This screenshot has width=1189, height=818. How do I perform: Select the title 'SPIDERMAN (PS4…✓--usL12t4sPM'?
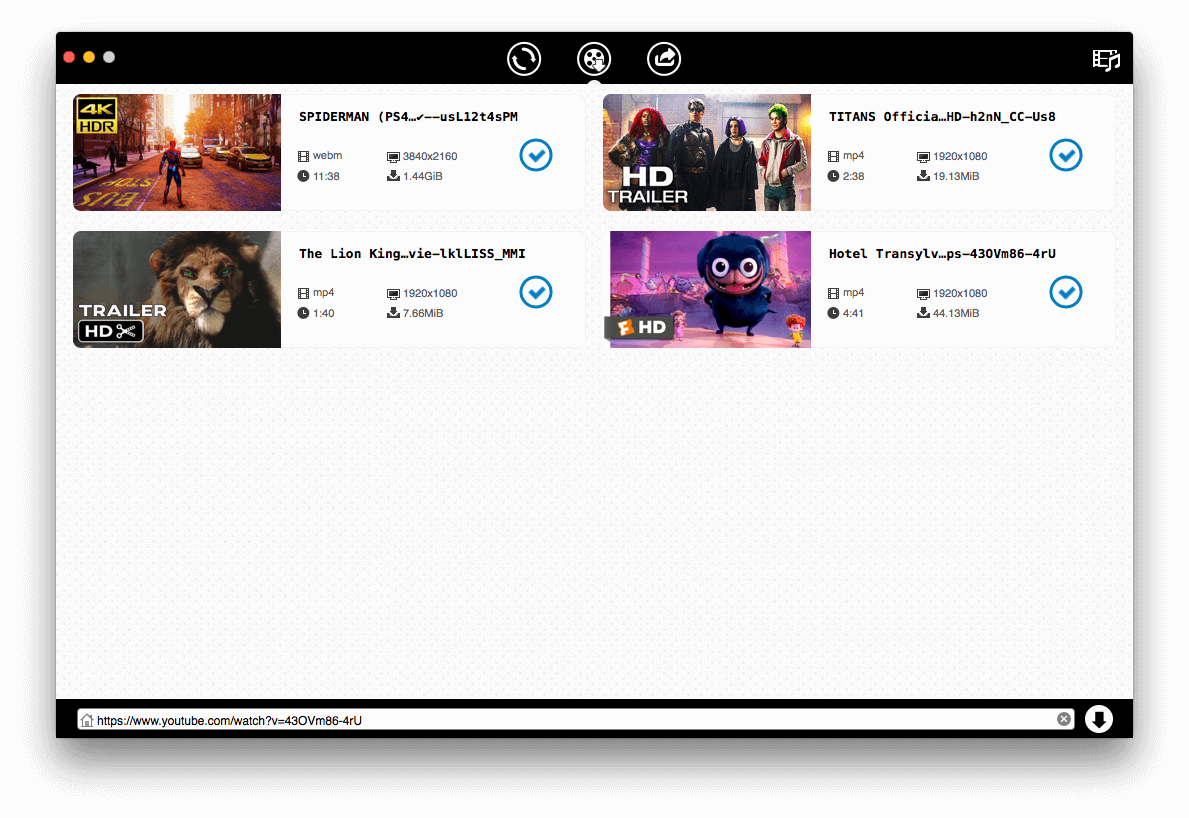click(408, 117)
